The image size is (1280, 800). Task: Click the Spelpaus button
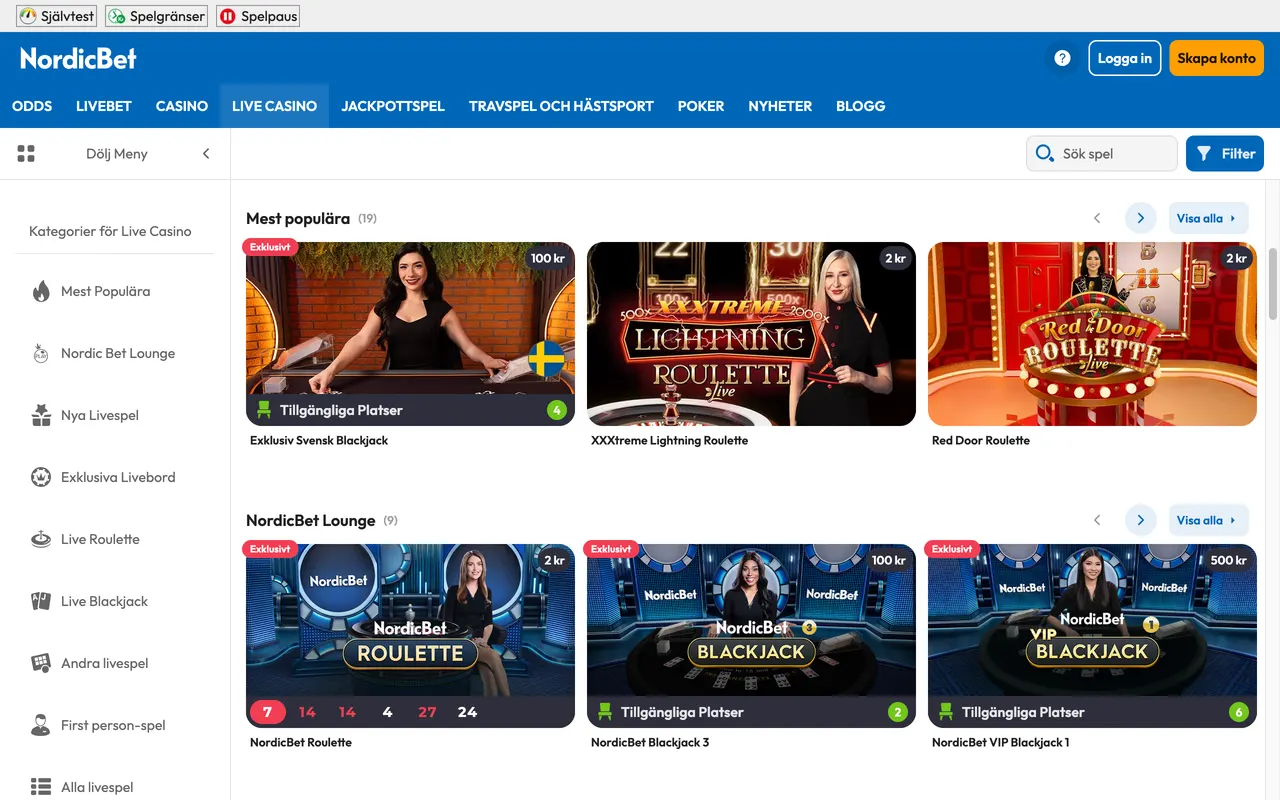coord(258,16)
